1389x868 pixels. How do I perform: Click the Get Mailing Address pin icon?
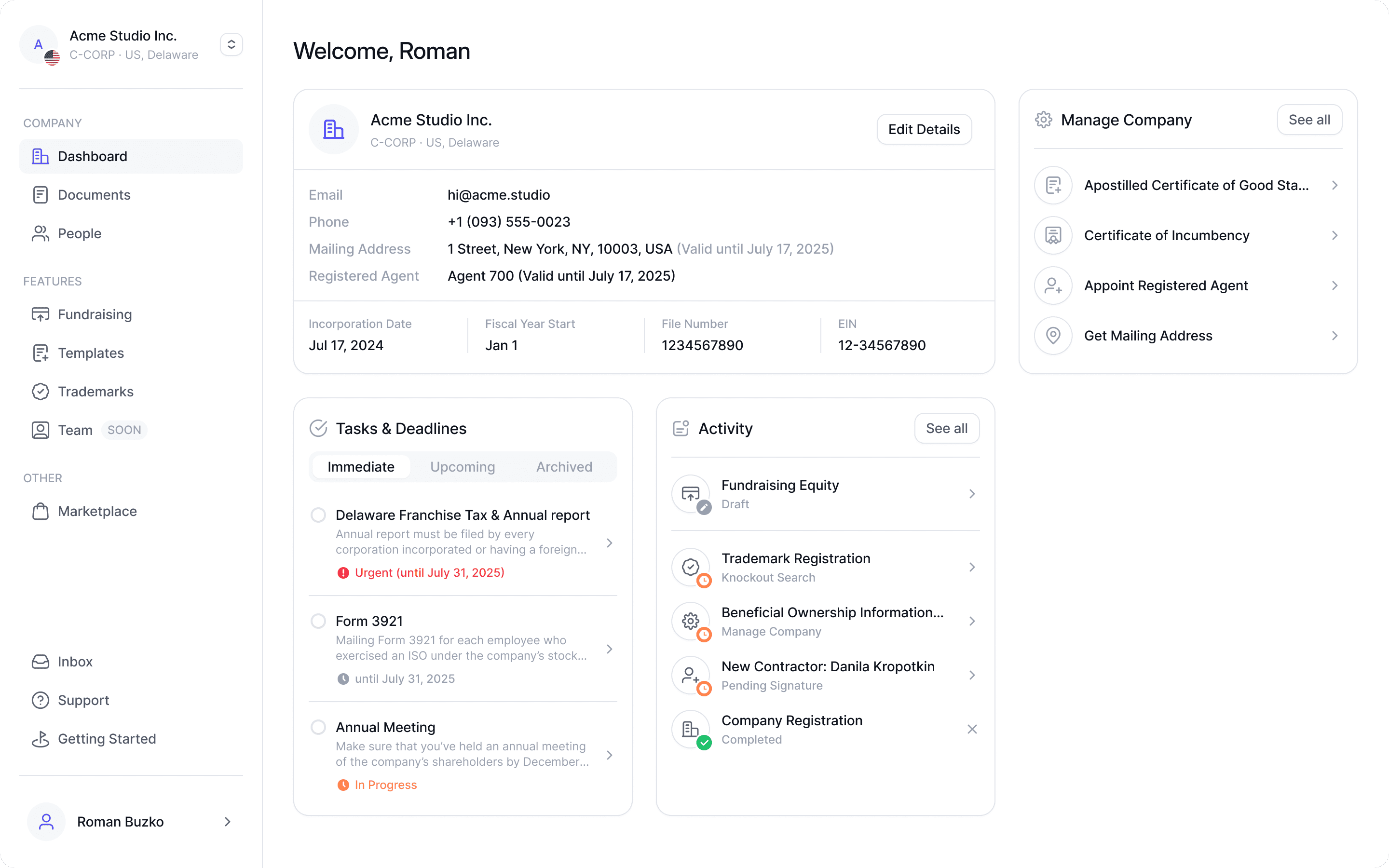coord(1053,335)
